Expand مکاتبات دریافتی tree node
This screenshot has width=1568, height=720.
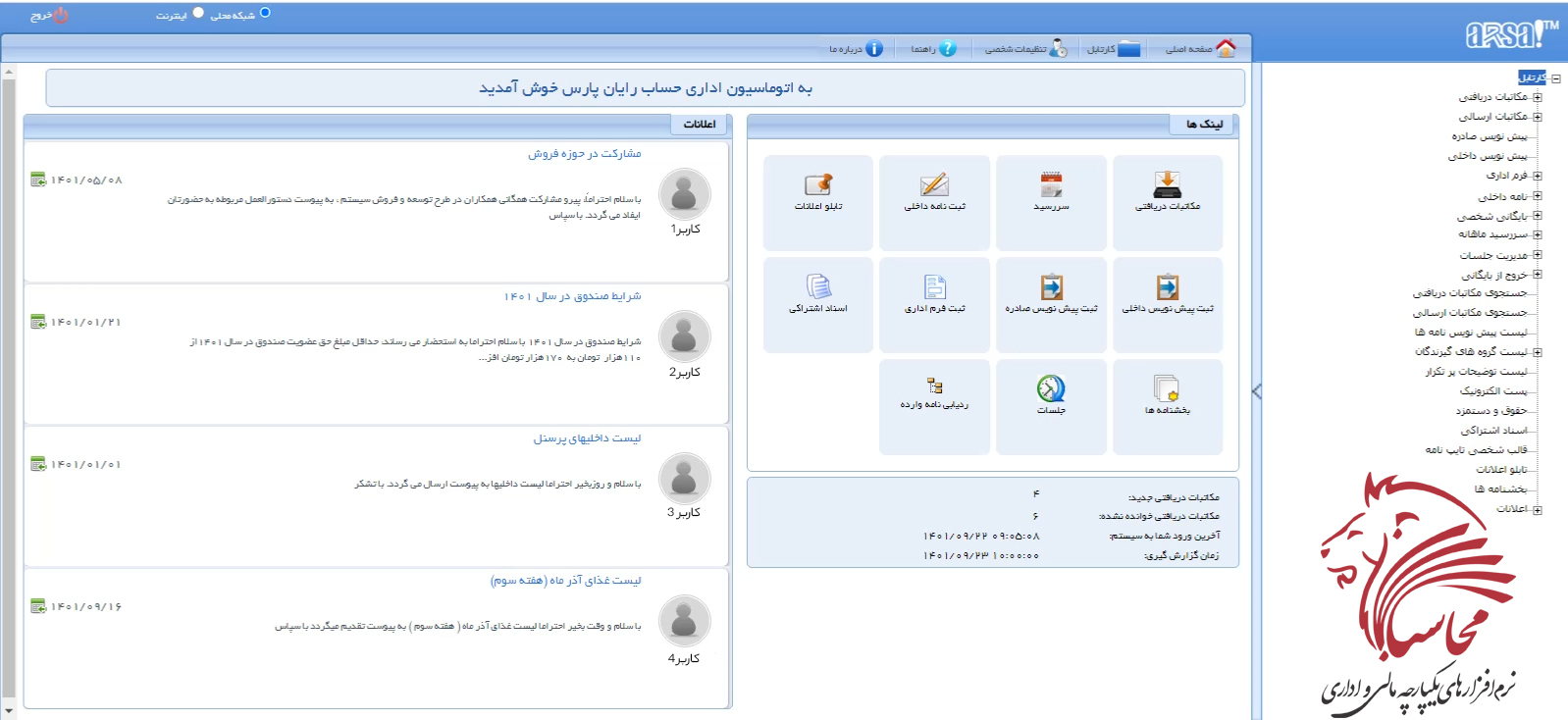pos(1538,97)
